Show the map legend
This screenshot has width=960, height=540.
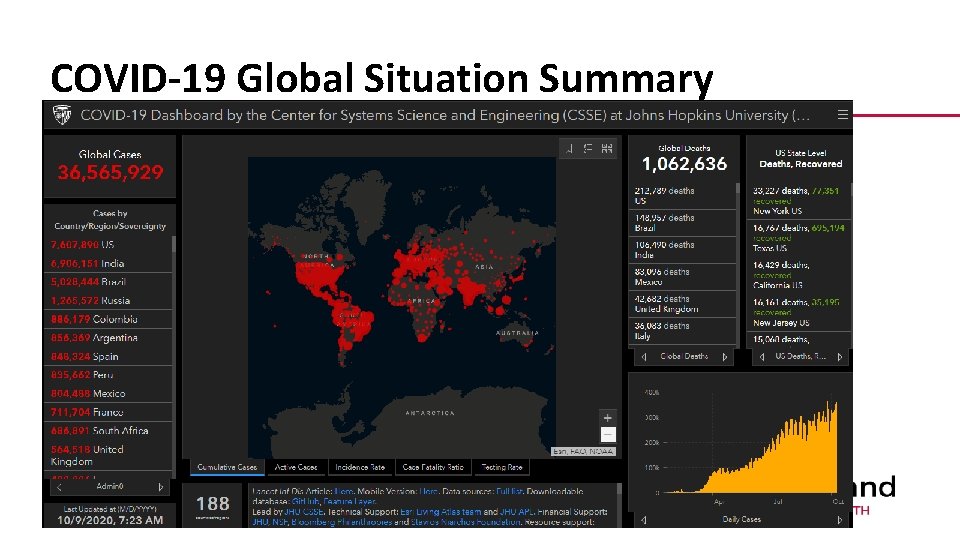pos(588,148)
